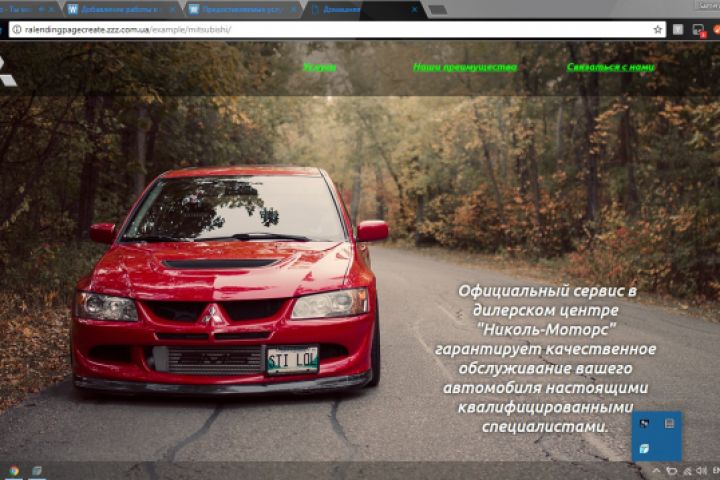Viewport: 720px width, 480px height.
Task: Follow the Связаться с нами link
Action: [611, 67]
